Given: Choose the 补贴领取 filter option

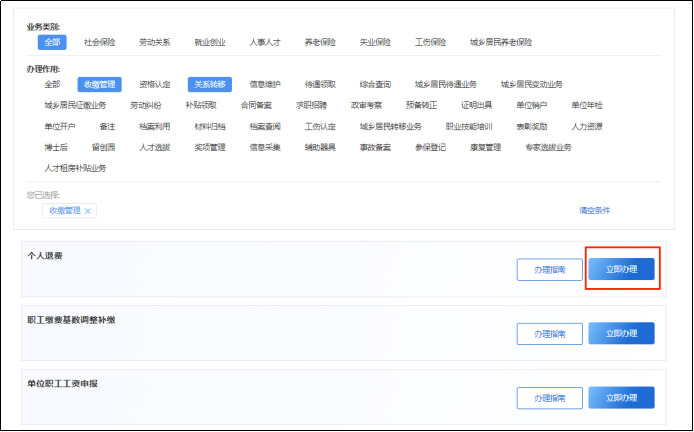Looking at the screenshot, I should [201, 105].
